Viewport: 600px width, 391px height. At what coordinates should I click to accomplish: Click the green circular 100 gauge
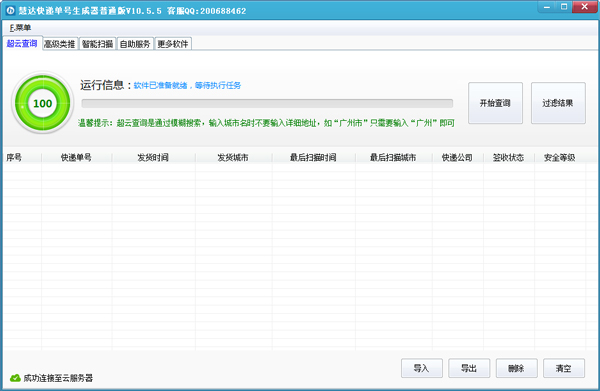[x=42, y=103]
